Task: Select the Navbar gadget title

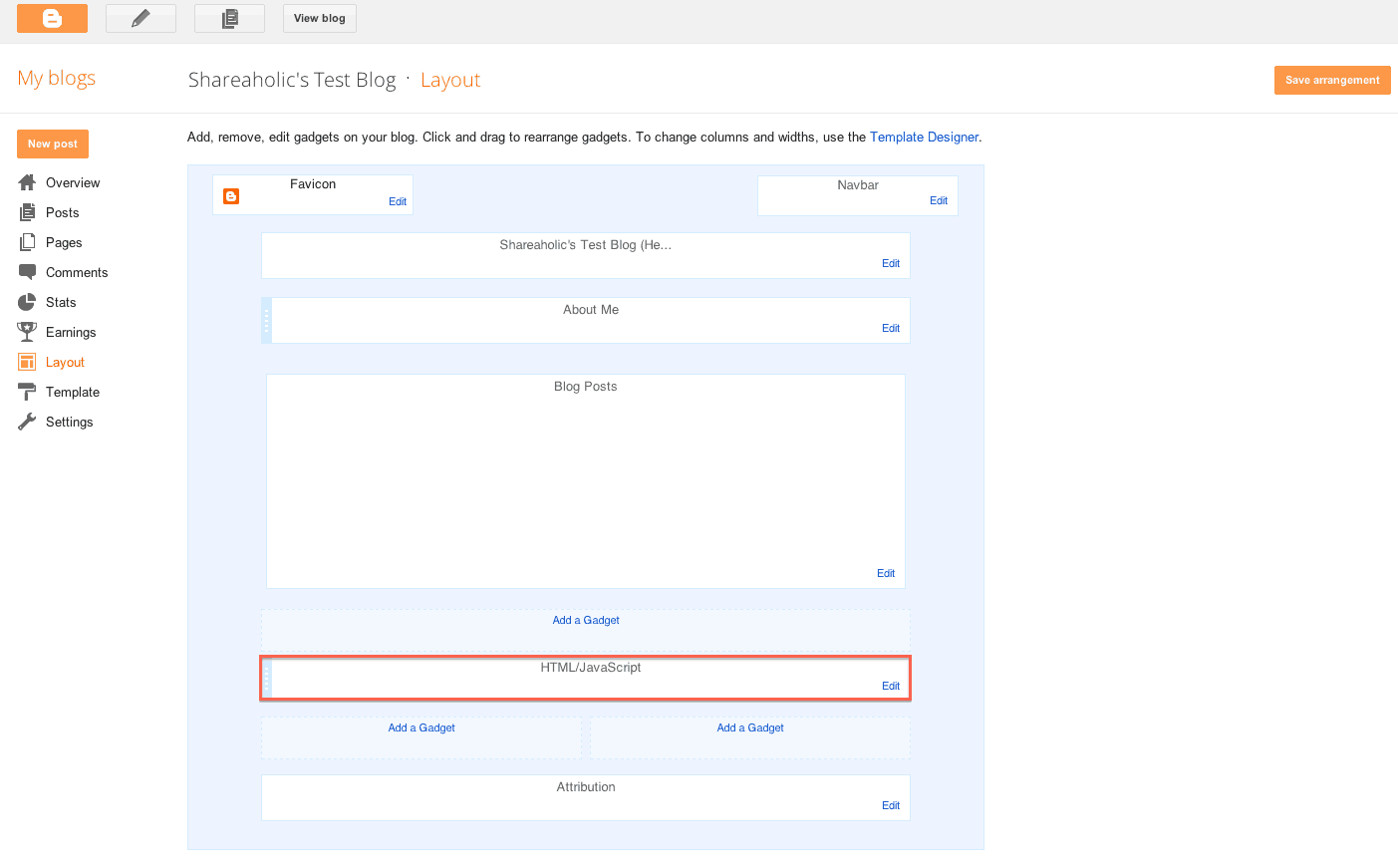Action: coord(858,185)
